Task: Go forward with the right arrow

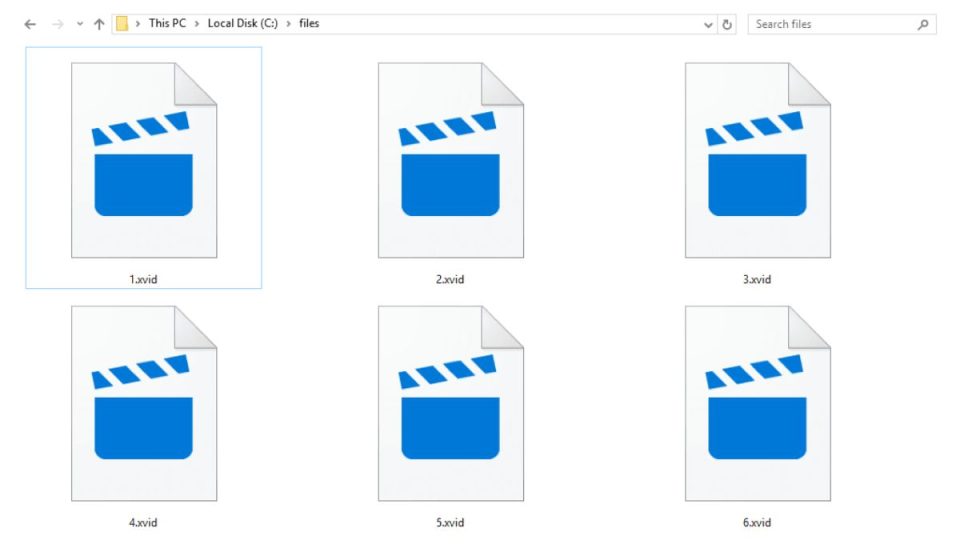Action: coord(58,24)
